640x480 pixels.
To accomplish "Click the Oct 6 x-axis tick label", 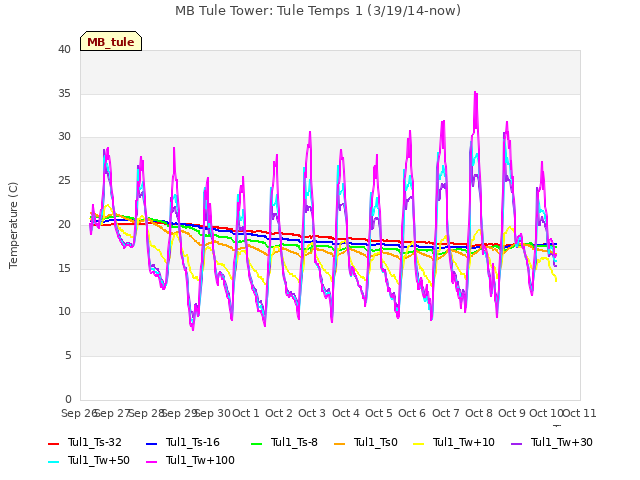I will 412,413.
